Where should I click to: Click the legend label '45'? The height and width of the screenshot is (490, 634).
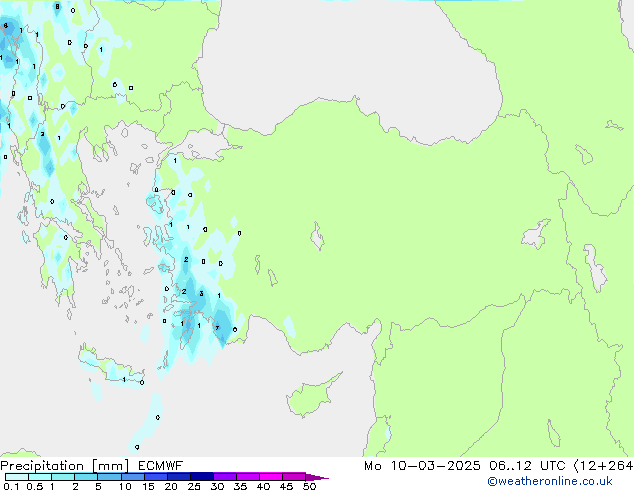(x=287, y=486)
